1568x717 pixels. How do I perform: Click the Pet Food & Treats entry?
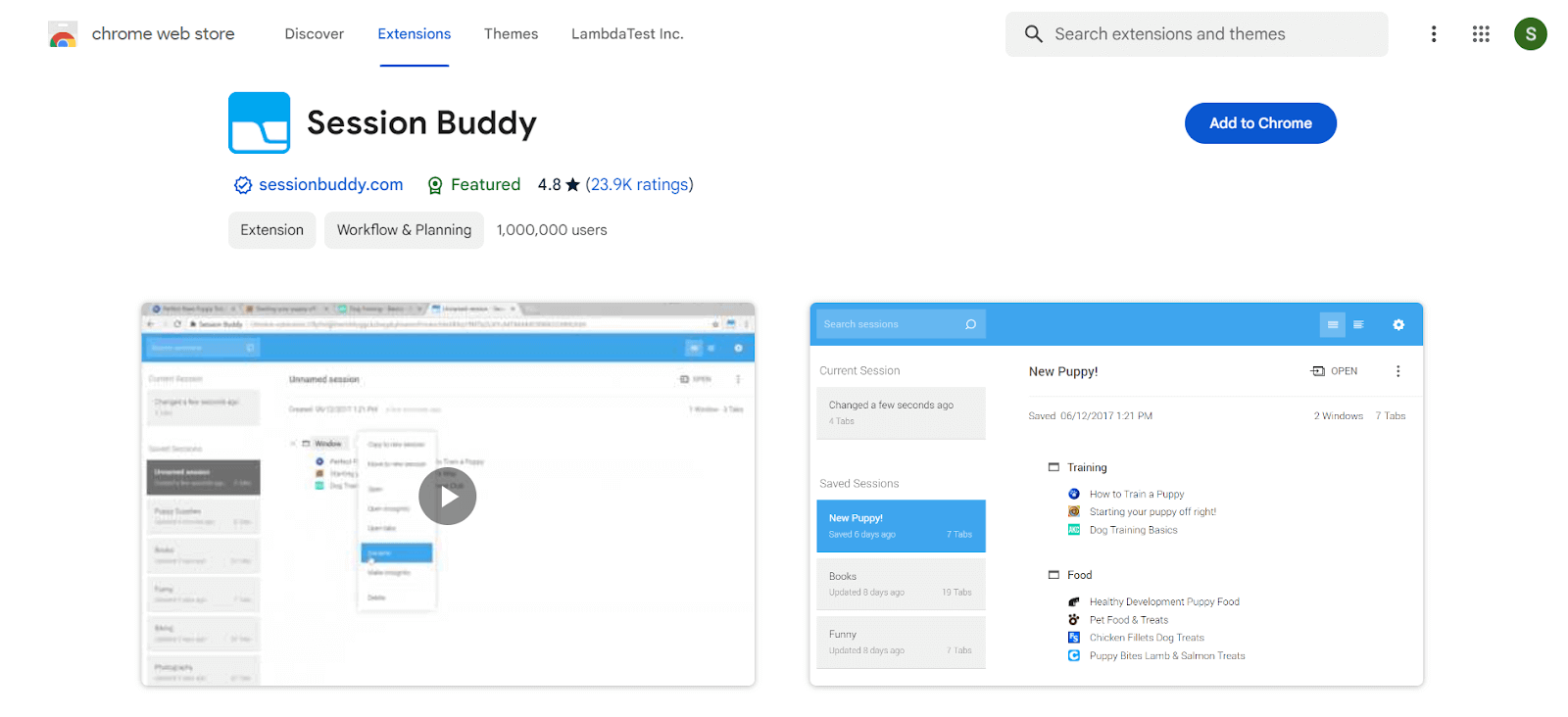tap(1129, 620)
